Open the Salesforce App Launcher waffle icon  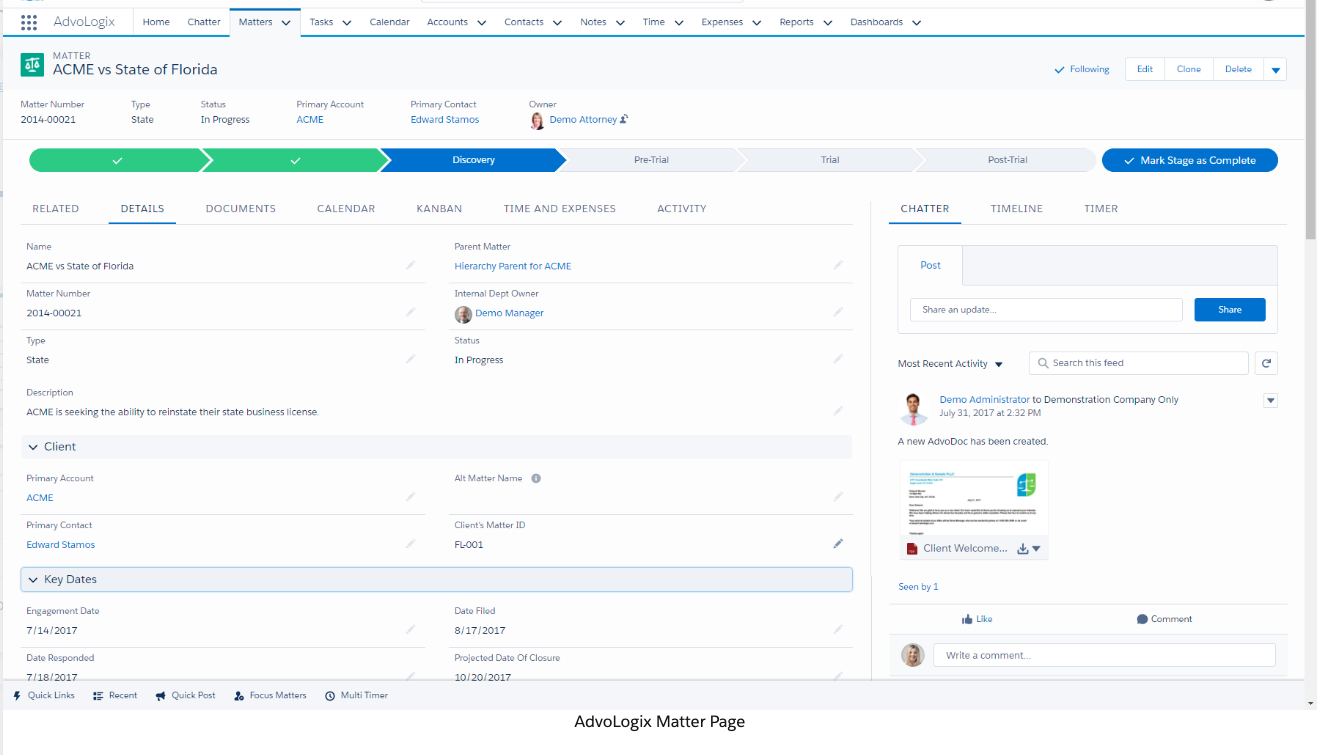tap(28, 22)
